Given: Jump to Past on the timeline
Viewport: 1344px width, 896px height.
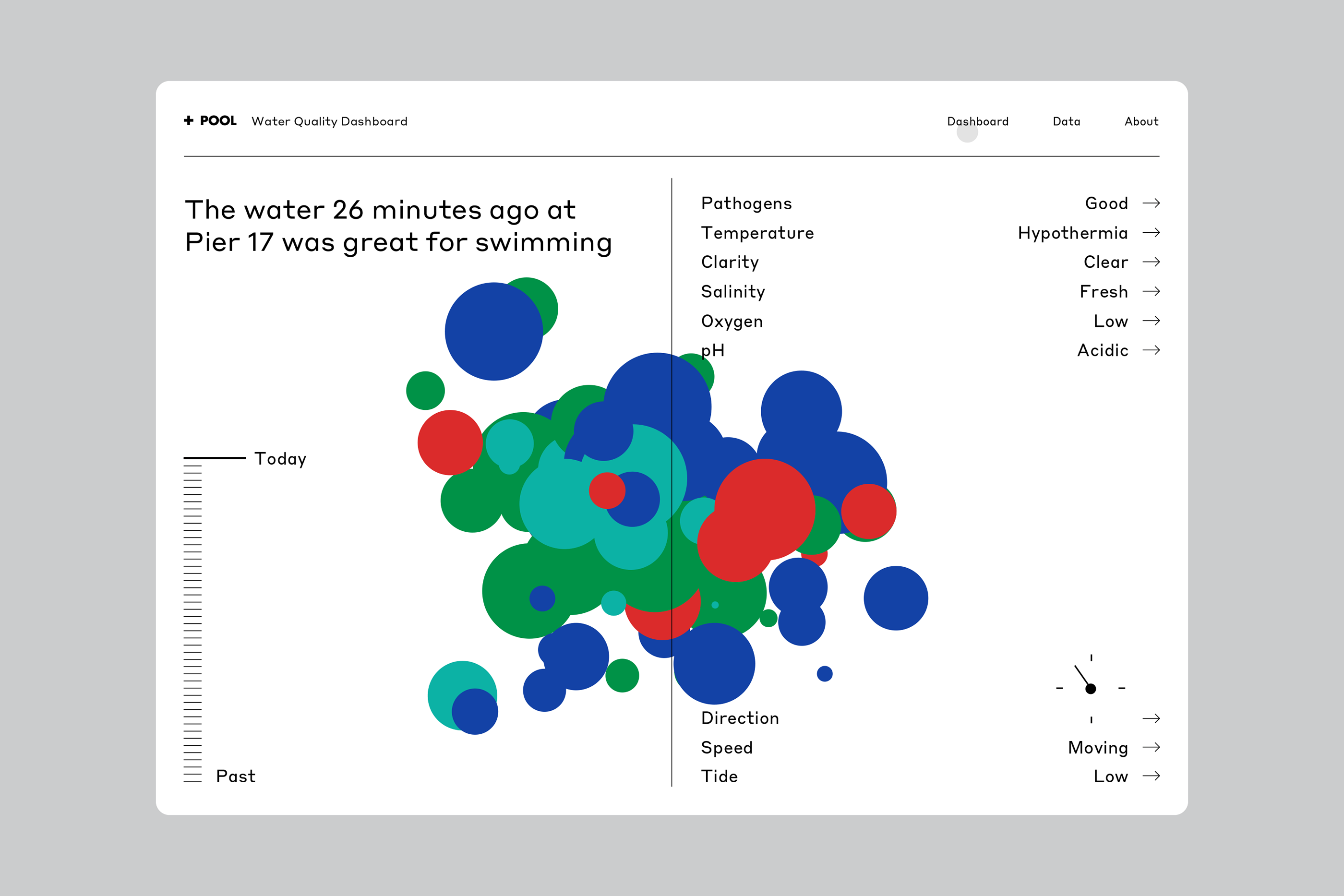Looking at the screenshot, I should point(235,776).
